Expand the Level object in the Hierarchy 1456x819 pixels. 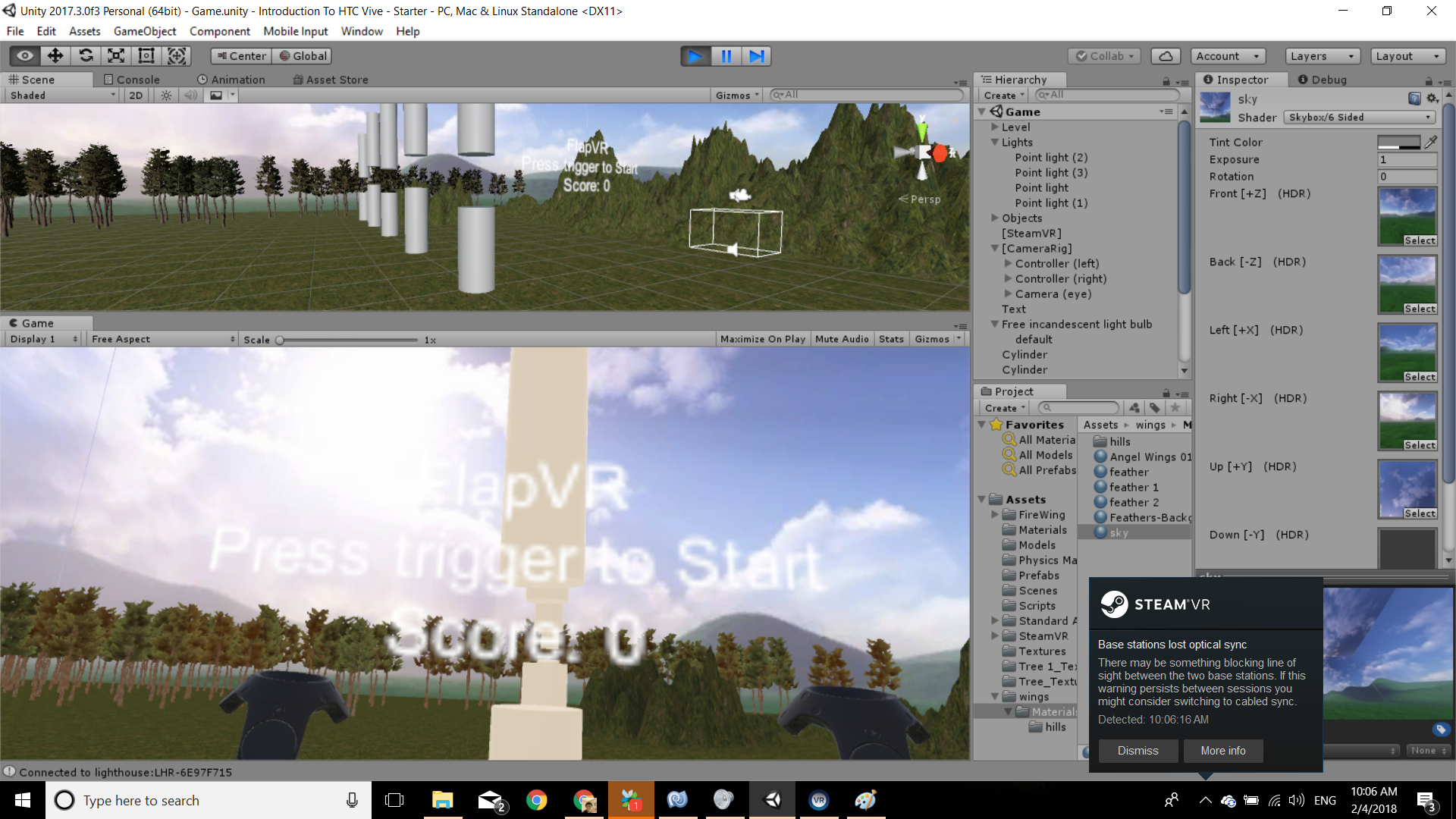pos(995,127)
